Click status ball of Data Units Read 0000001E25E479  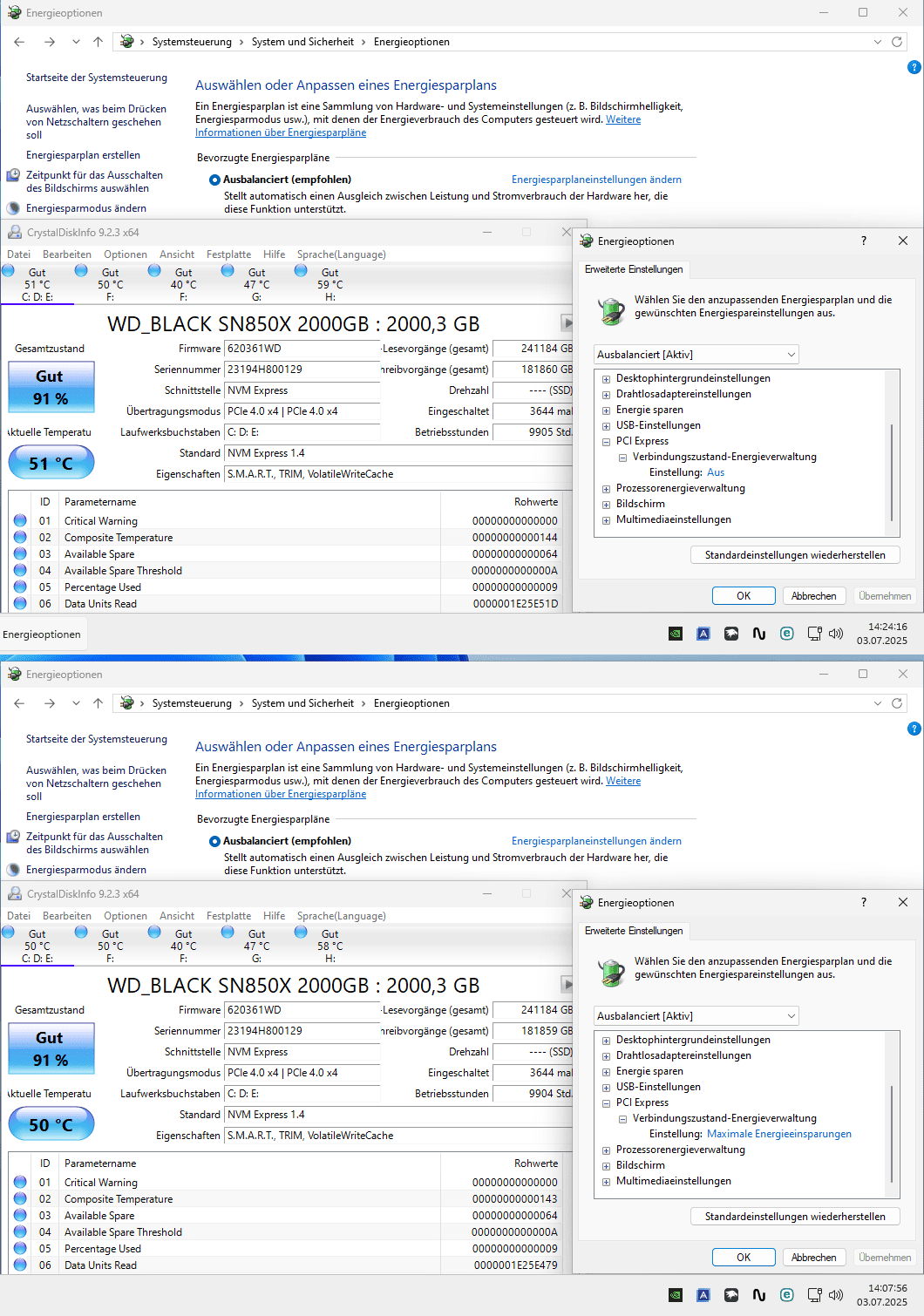point(20,1265)
